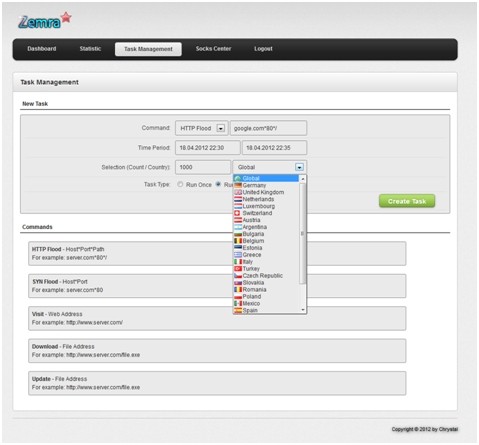Click the Logout link in the navigation bar

(263, 49)
